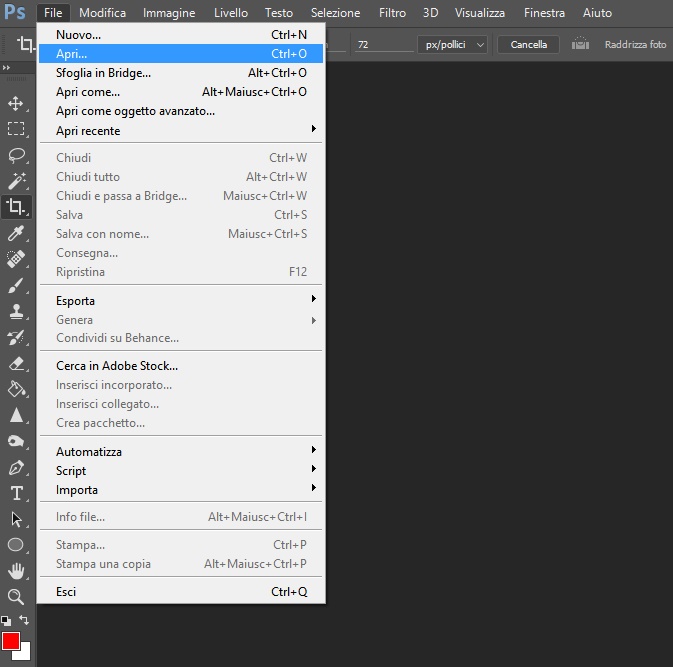Screen dimensions: 673x667
Task: Choose Sfoglia in Bridge...
Action: tap(181, 73)
